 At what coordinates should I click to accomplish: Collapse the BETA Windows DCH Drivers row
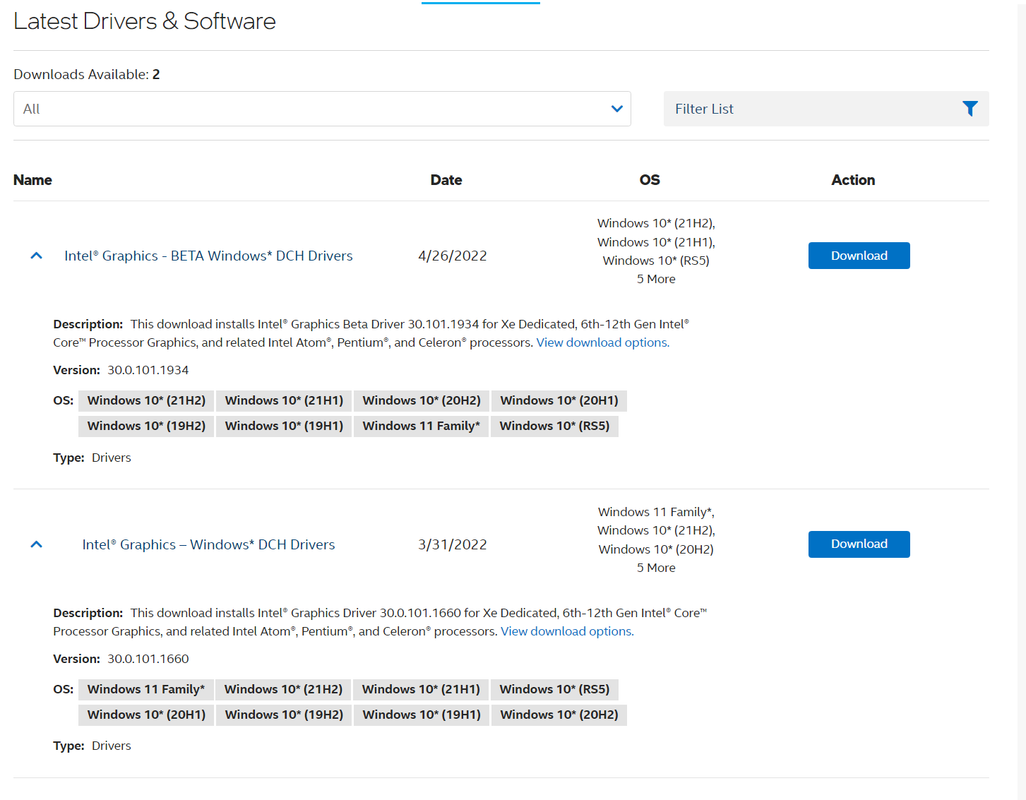click(x=37, y=256)
